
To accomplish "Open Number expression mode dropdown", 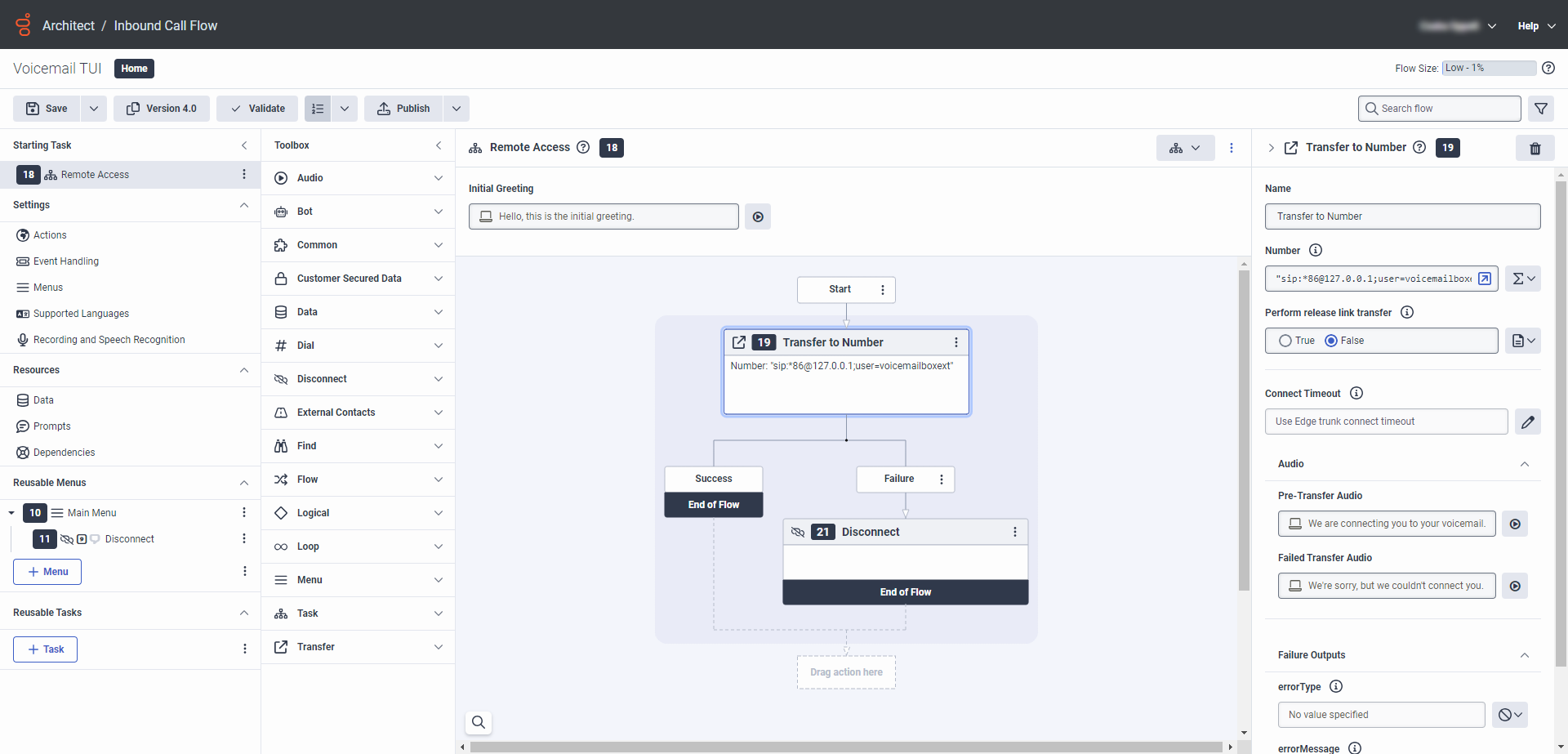I will point(1523,279).
